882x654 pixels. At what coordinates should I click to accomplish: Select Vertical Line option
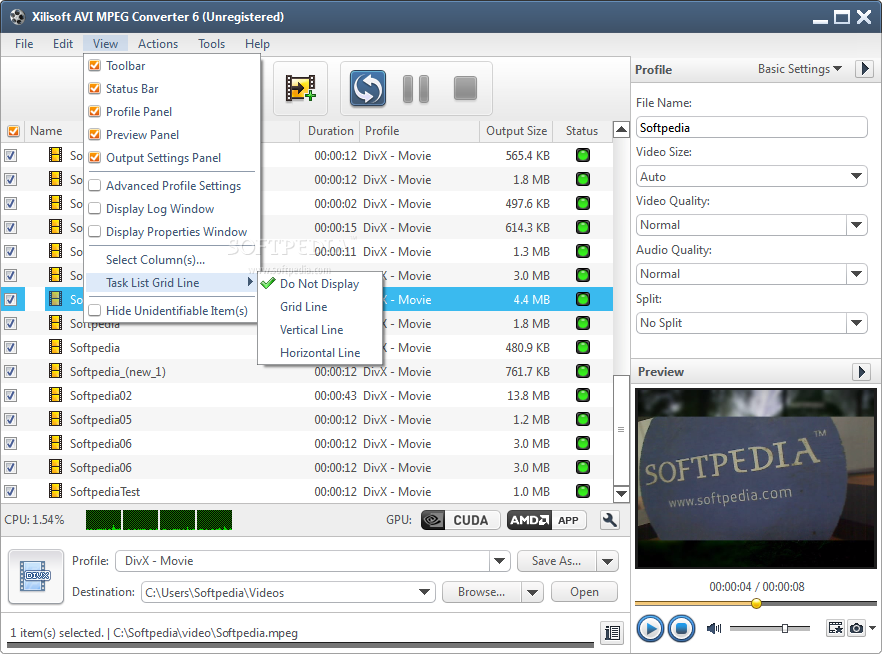click(x=312, y=330)
